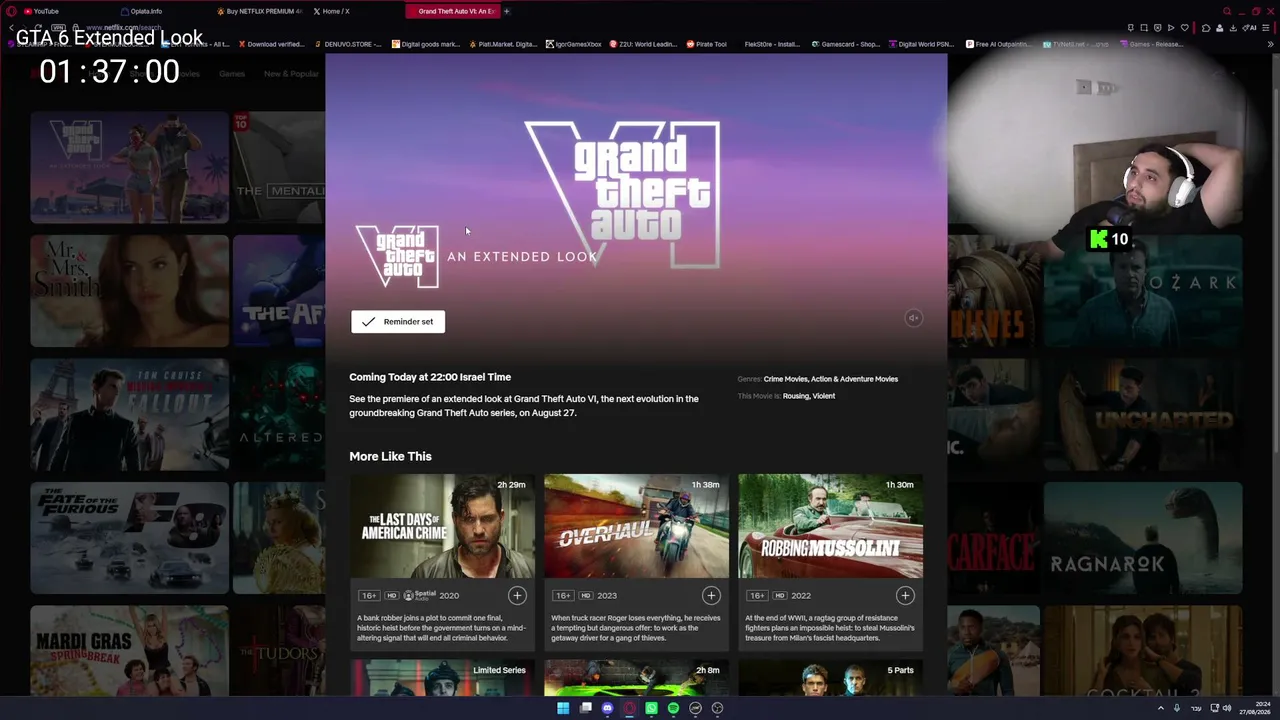Follow the Violent mood link
This screenshot has height=720, width=1280.
[824, 396]
